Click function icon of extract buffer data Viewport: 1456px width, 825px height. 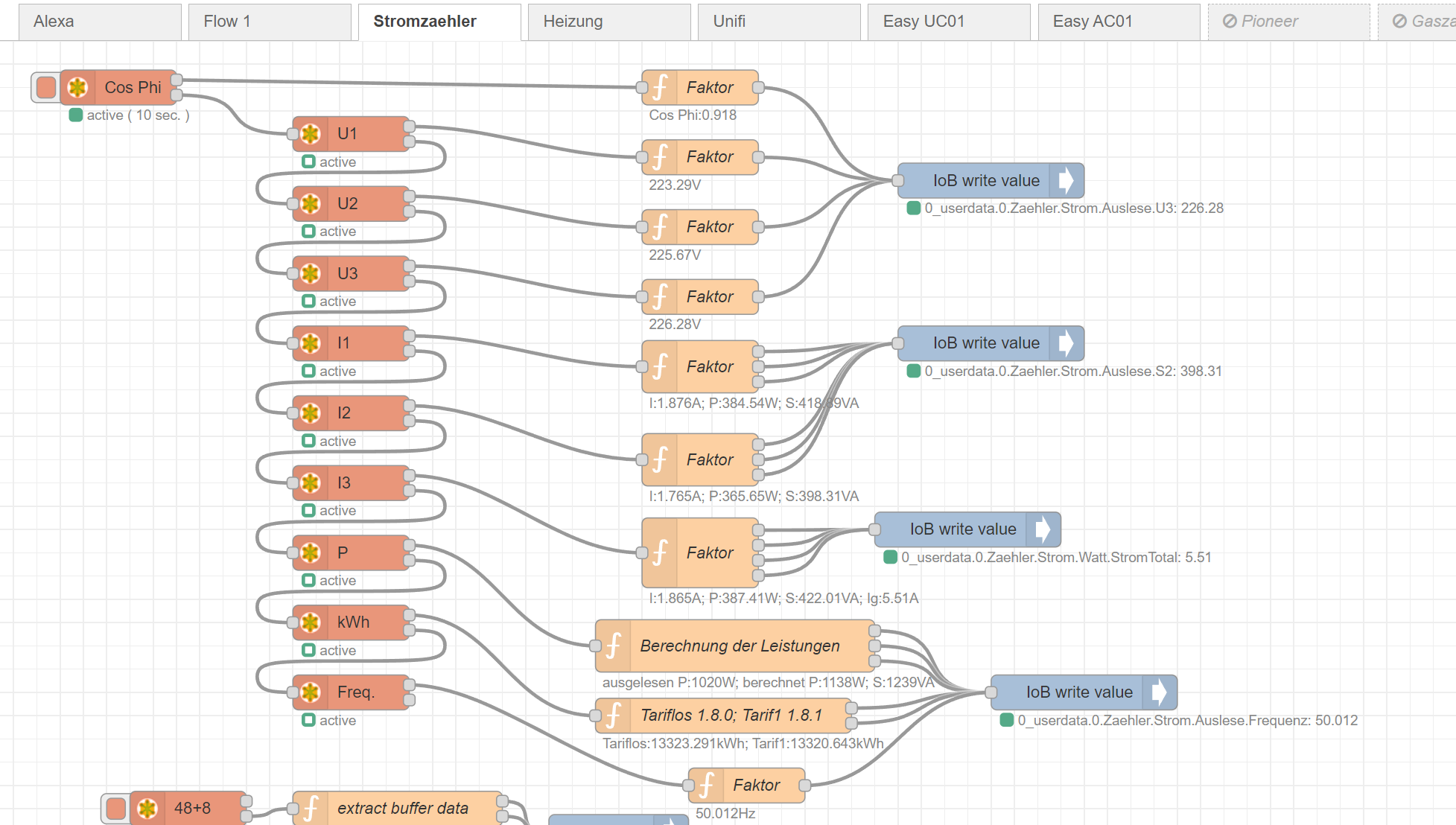(x=311, y=808)
